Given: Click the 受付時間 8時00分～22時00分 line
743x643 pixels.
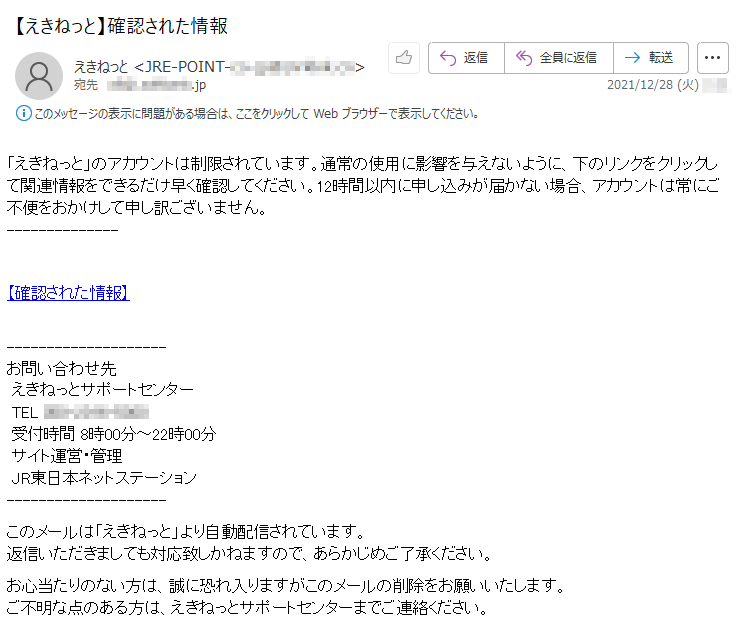Looking at the screenshot, I should tap(114, 434).
